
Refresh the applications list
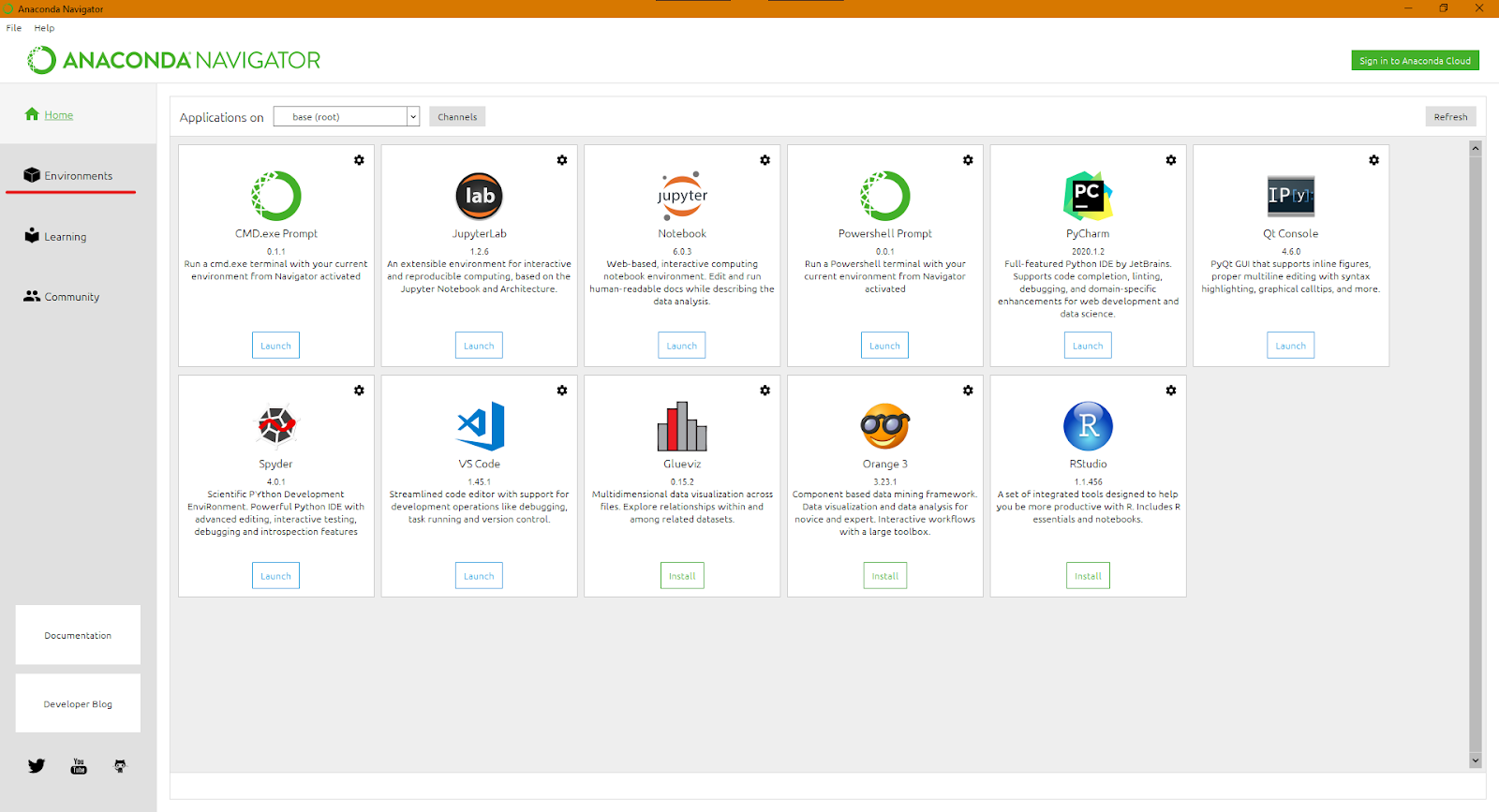1450,116
